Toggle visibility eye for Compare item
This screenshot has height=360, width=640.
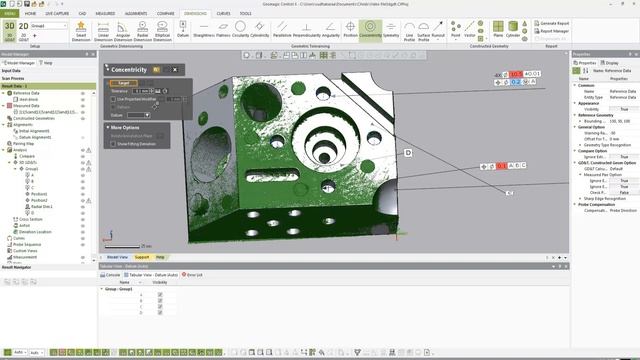coord(83,156)
